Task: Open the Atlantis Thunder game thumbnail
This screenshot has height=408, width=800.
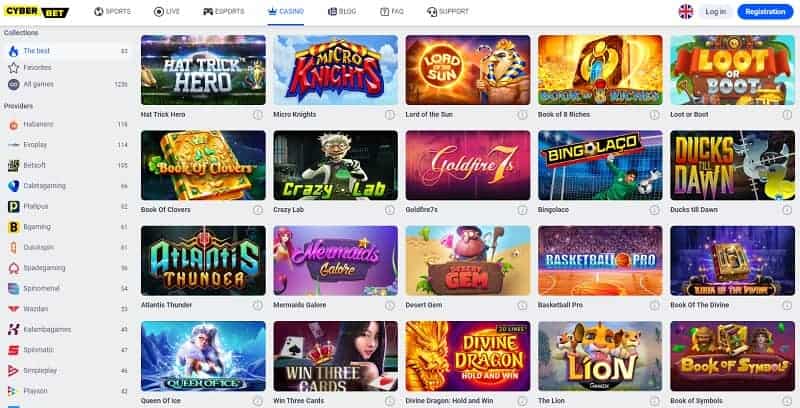Action: point(203,261)
